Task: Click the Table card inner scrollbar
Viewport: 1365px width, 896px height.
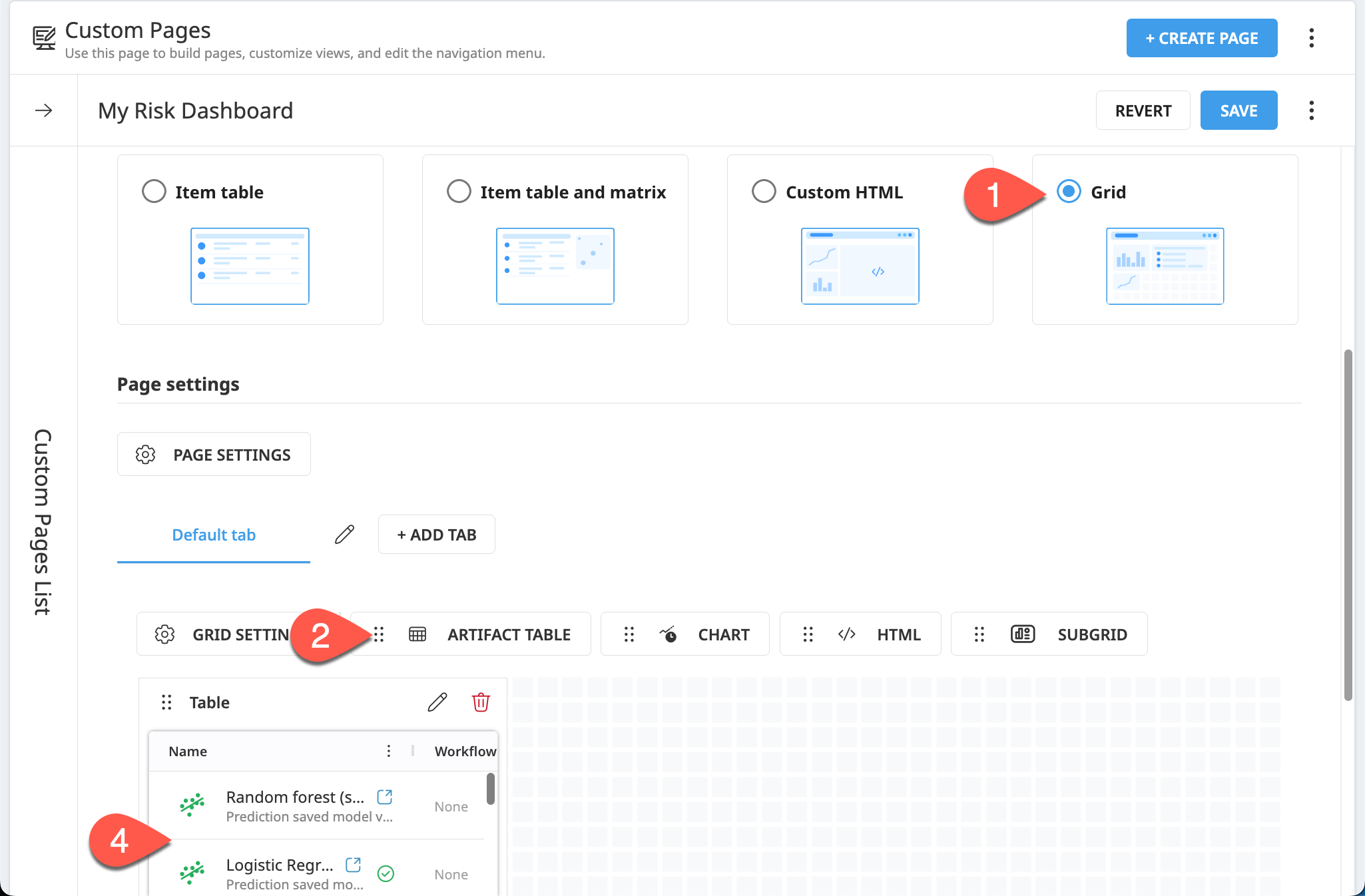Action: (x=491, y=789)
